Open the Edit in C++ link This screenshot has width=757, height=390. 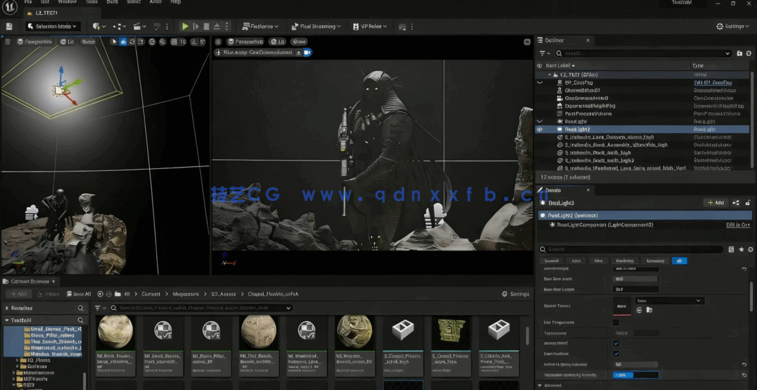[739, 225]
